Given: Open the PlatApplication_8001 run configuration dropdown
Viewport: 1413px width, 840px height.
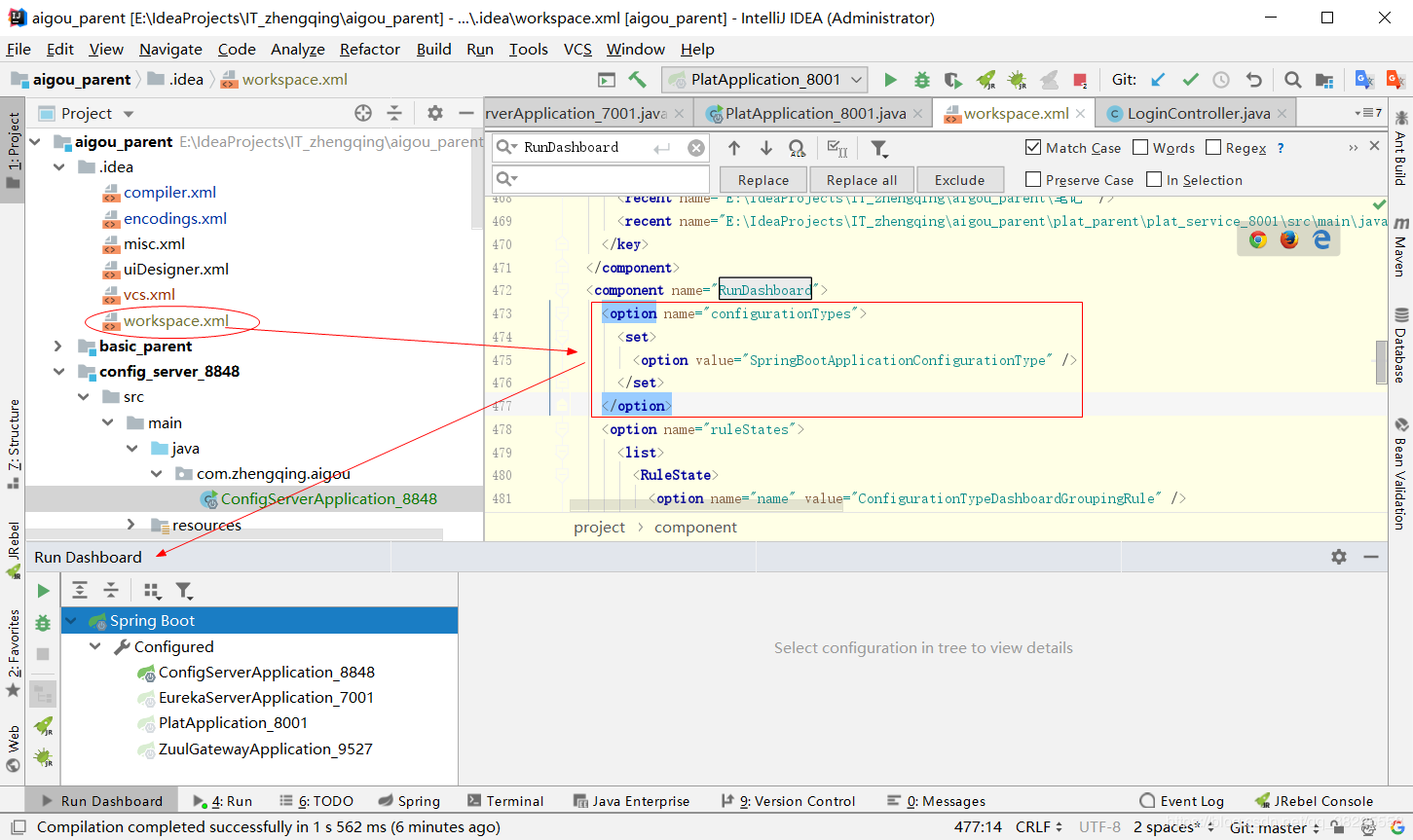Looking at the screenshot, I should 855,80.
